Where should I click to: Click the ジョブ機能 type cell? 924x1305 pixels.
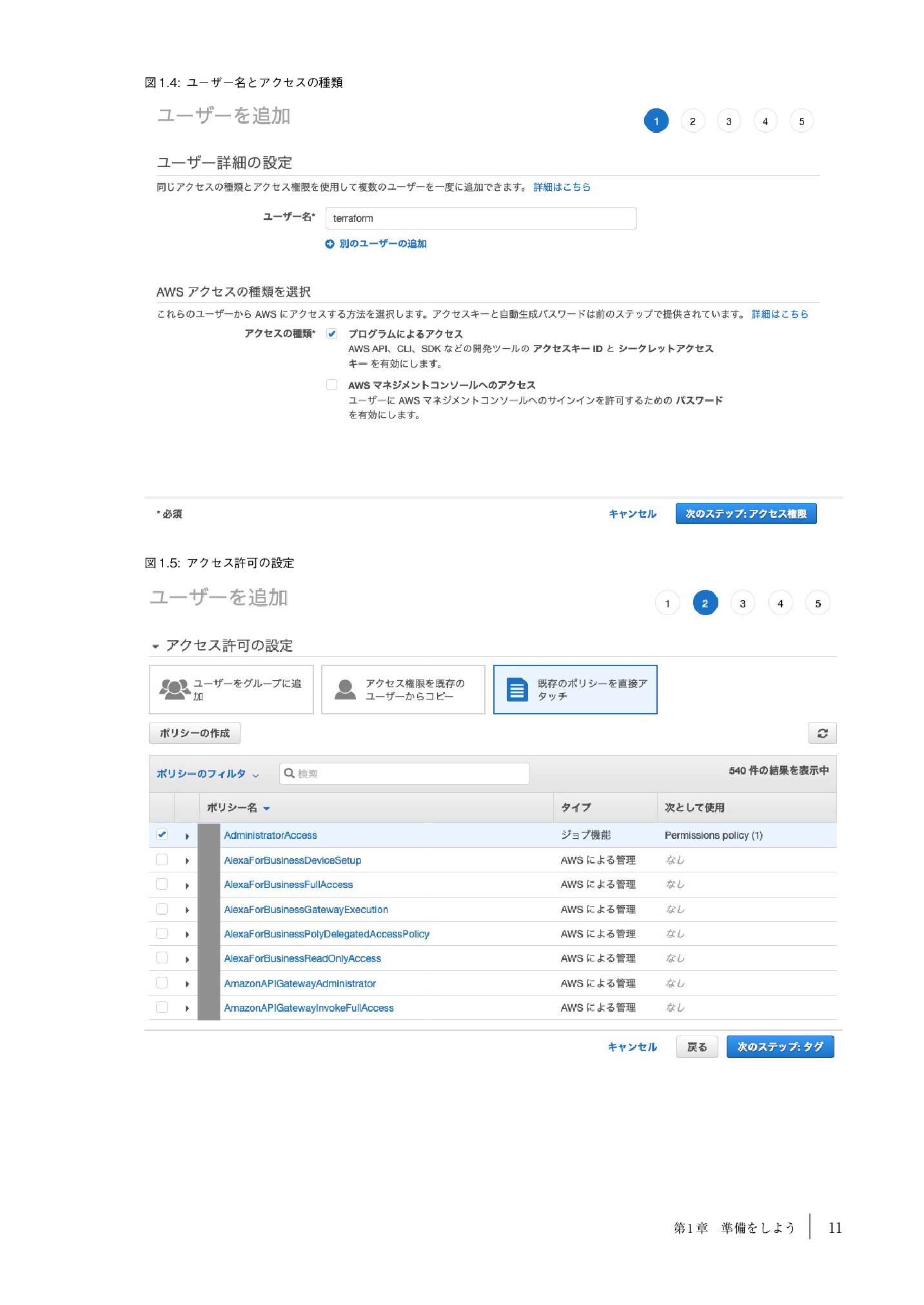point(585,835)
